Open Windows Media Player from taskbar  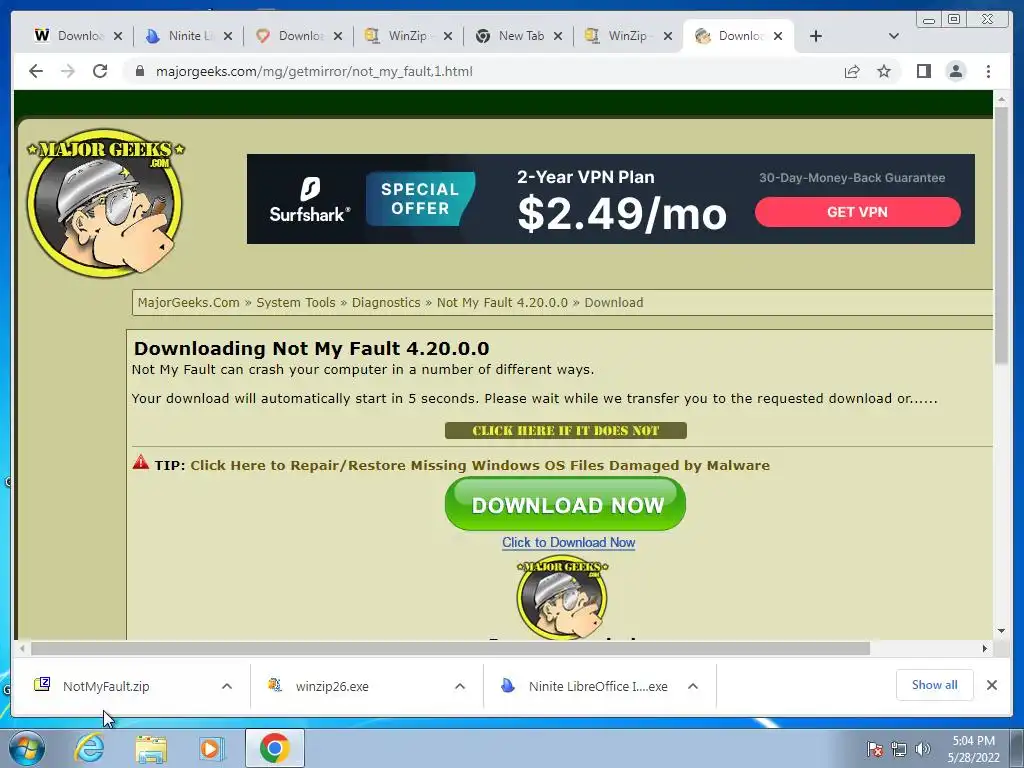[x=212, y=748]
